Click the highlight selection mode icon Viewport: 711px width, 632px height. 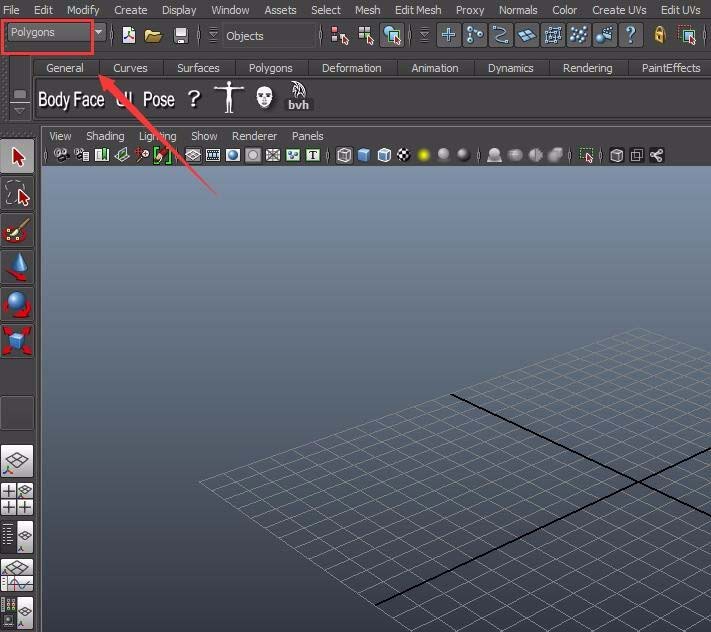687,35
